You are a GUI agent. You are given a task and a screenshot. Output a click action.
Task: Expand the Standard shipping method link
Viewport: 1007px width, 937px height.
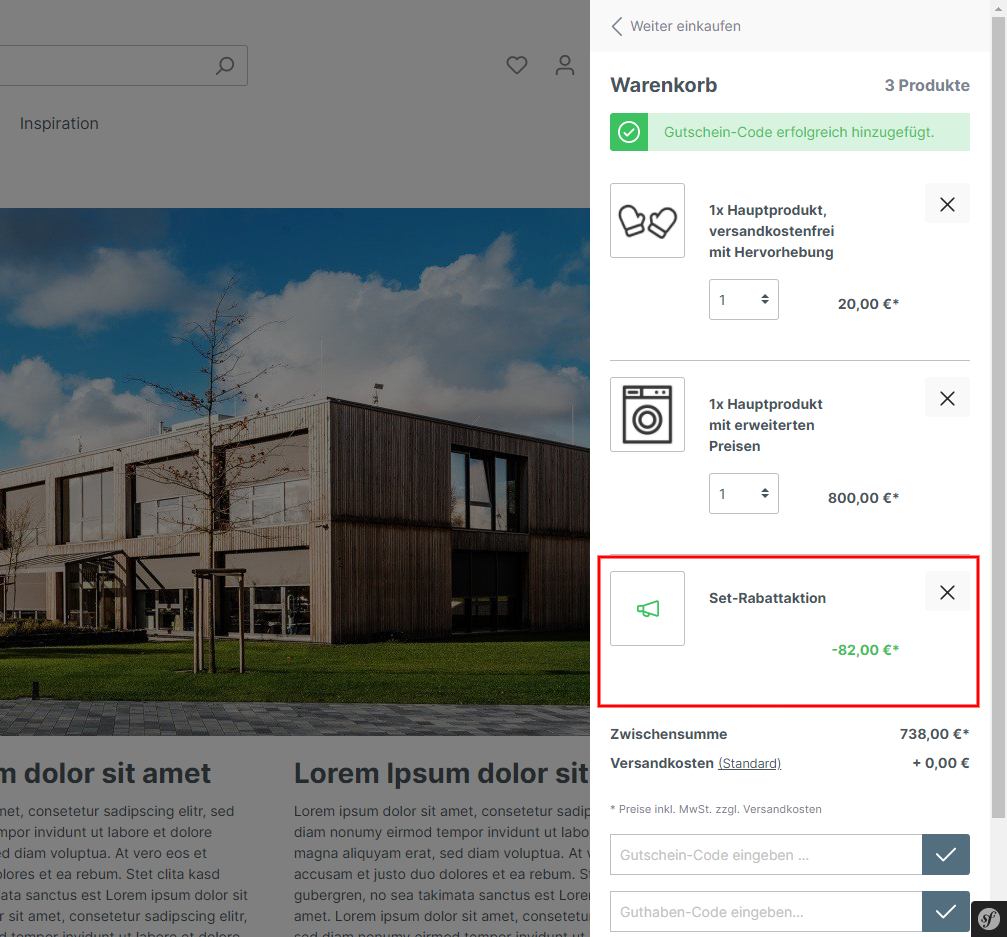click(749, 763)
